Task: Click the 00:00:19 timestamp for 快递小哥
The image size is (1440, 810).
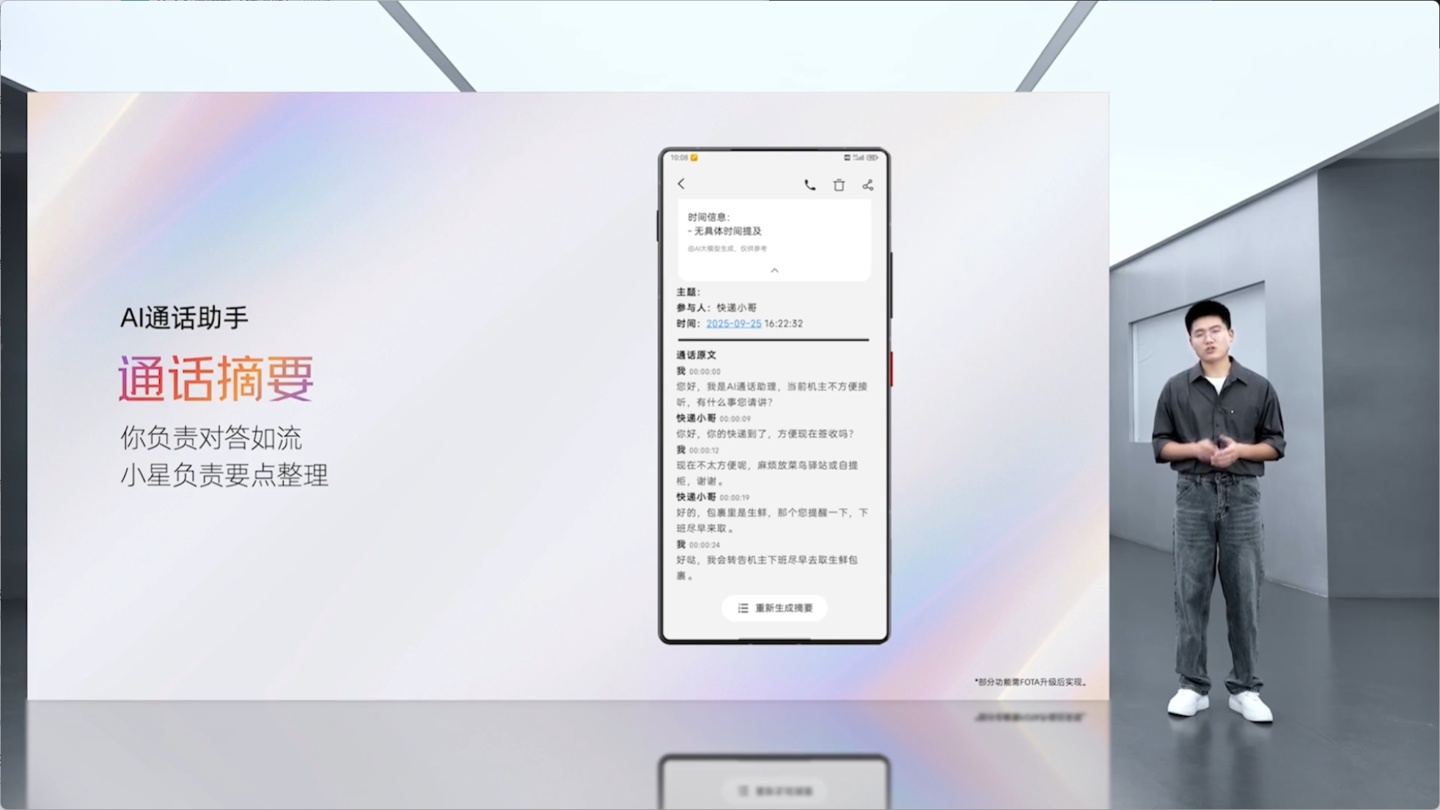Action: tap(734, 498)
